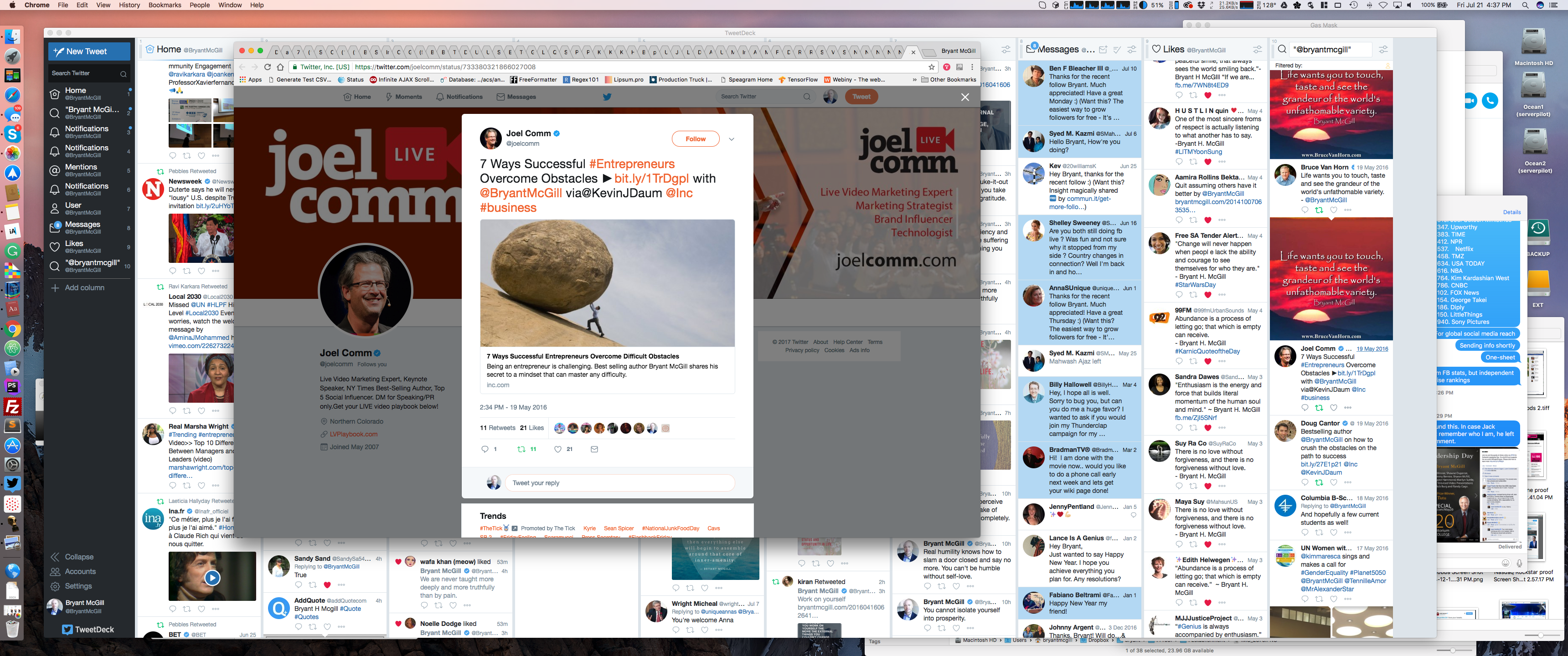Reload the Chrome page
The image size is (1568, 656).
click(x=267, y=67)
